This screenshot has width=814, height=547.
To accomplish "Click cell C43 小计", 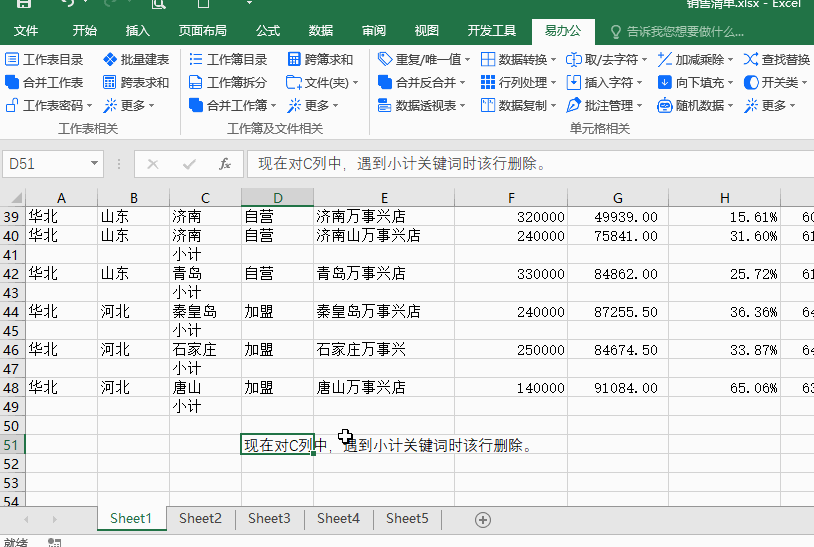I will tap(205, 293).
